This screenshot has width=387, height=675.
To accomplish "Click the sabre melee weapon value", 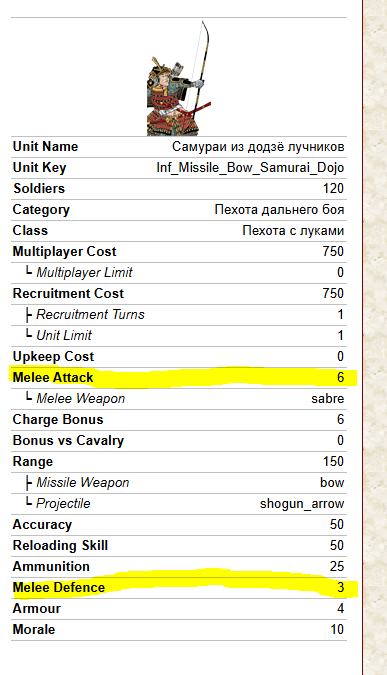I will click(x=328, y=399).
